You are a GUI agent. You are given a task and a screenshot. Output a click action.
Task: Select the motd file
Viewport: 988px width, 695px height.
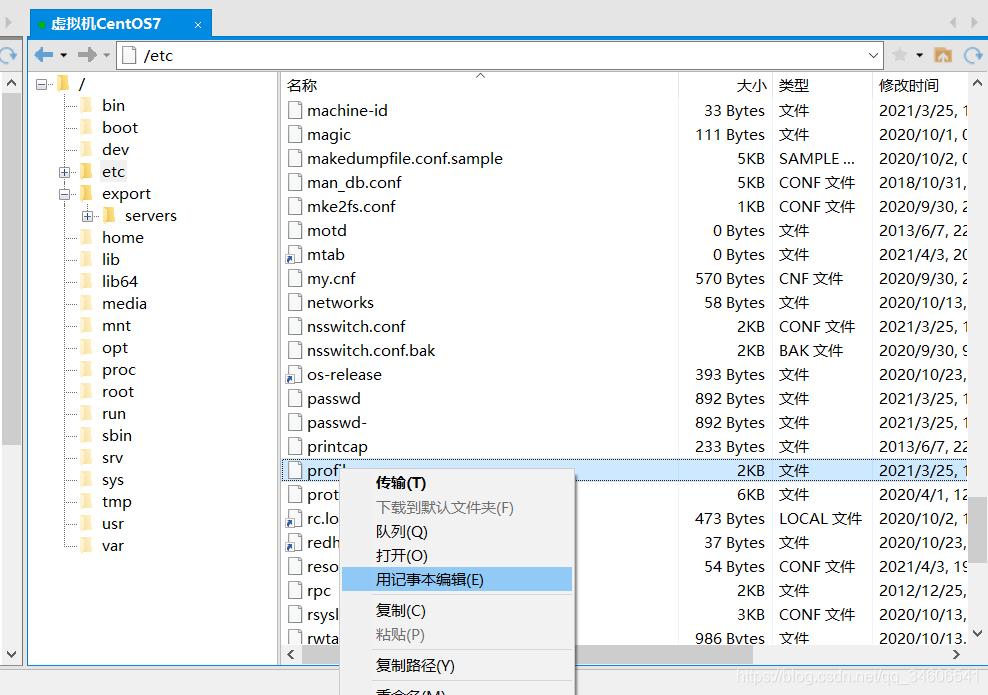pos(326,231)
